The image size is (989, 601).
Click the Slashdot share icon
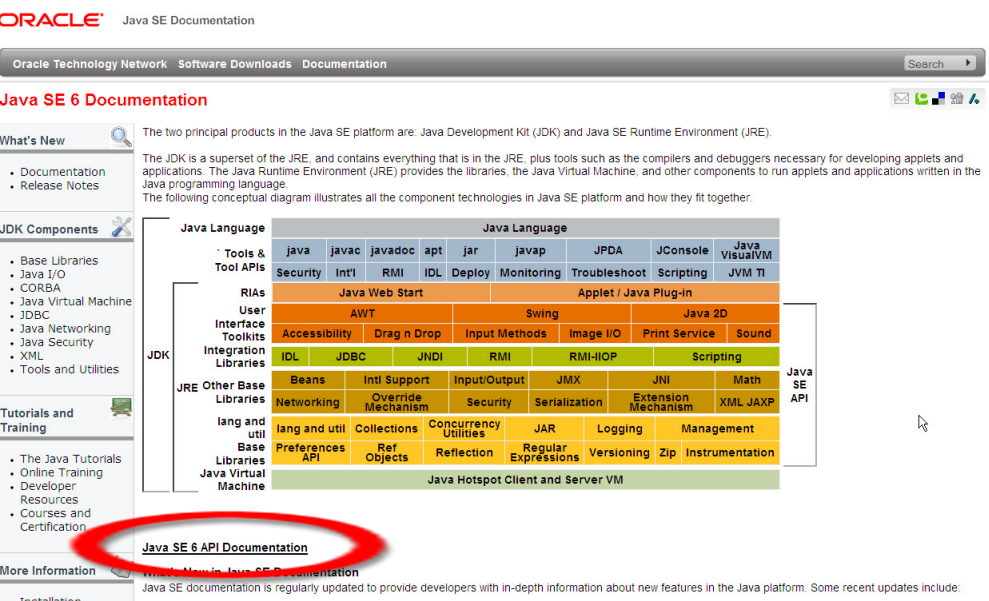click(x=973, y=98)
